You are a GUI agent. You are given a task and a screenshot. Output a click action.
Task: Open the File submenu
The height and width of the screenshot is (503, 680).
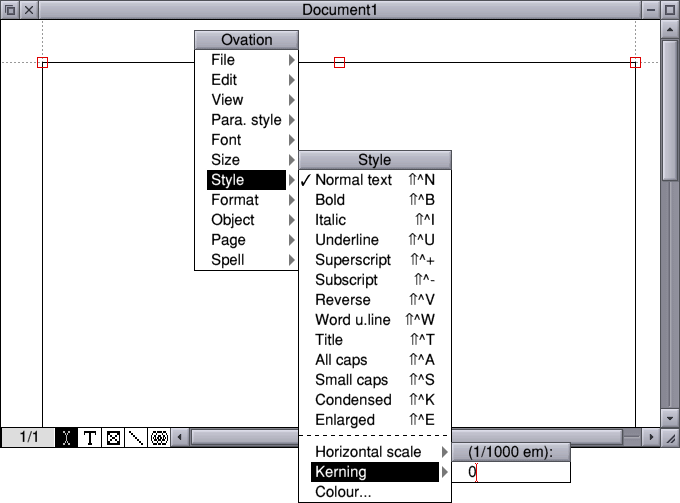click(246, 60)
